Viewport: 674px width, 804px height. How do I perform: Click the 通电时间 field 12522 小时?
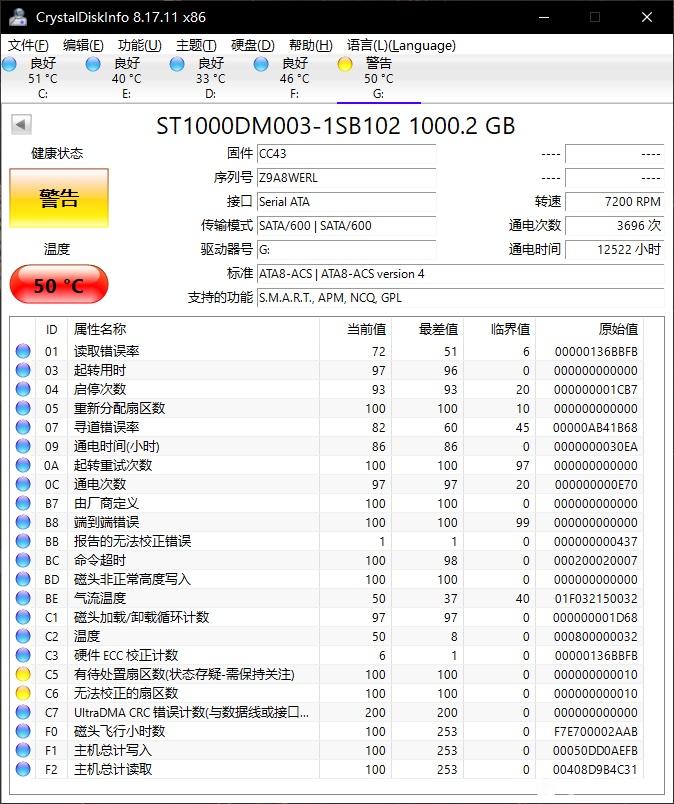(x=614, y=250)
